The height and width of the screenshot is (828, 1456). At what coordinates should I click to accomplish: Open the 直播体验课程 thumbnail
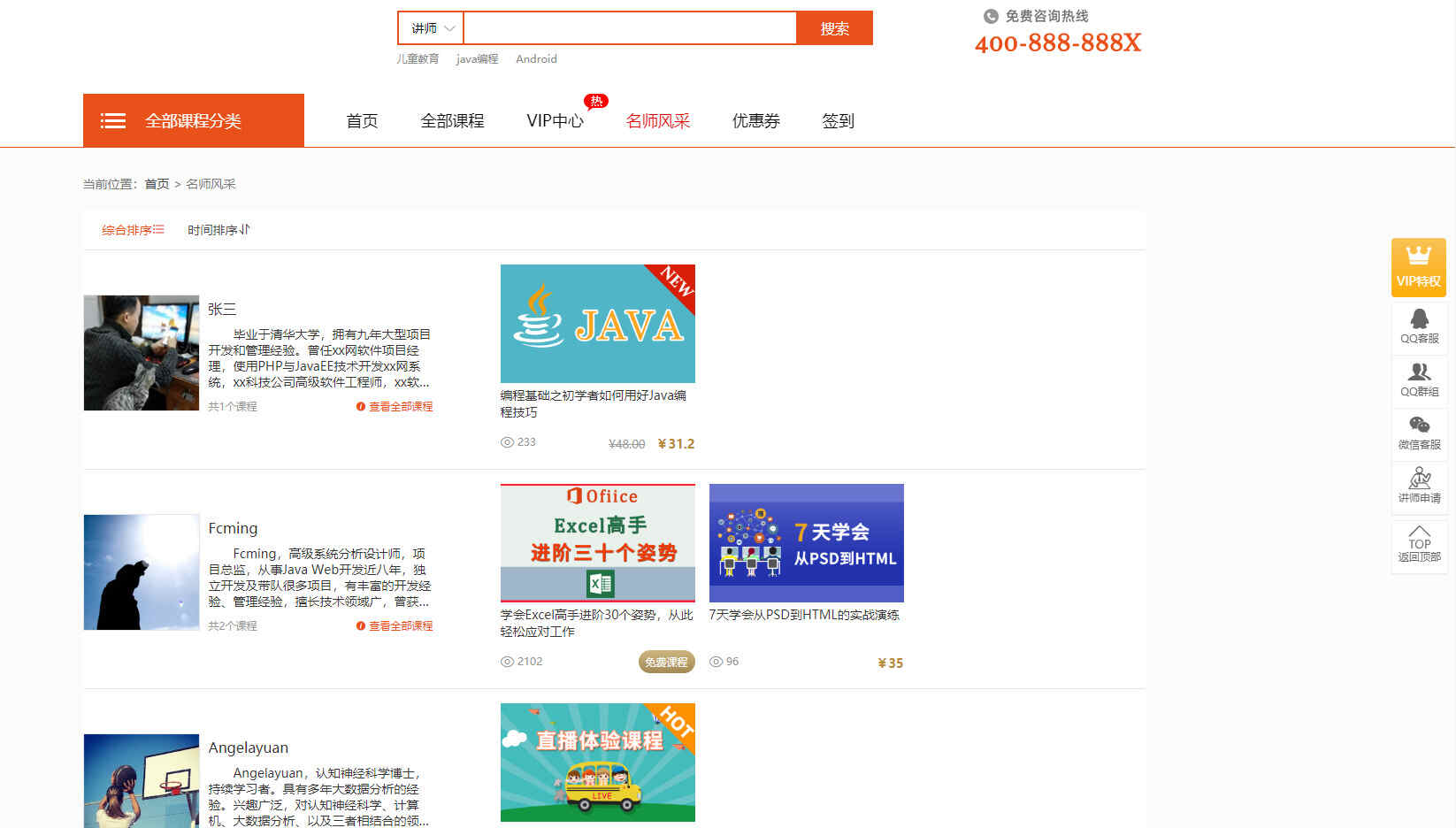pos(598,763)
